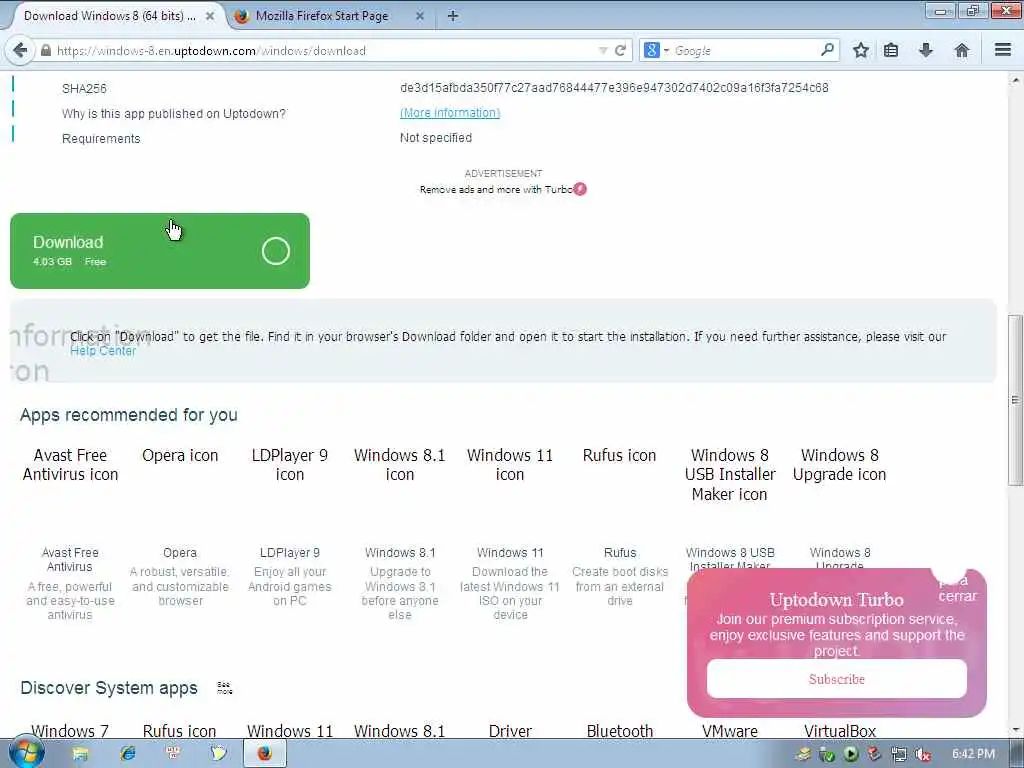Click the network tray icon

[899, 754]
